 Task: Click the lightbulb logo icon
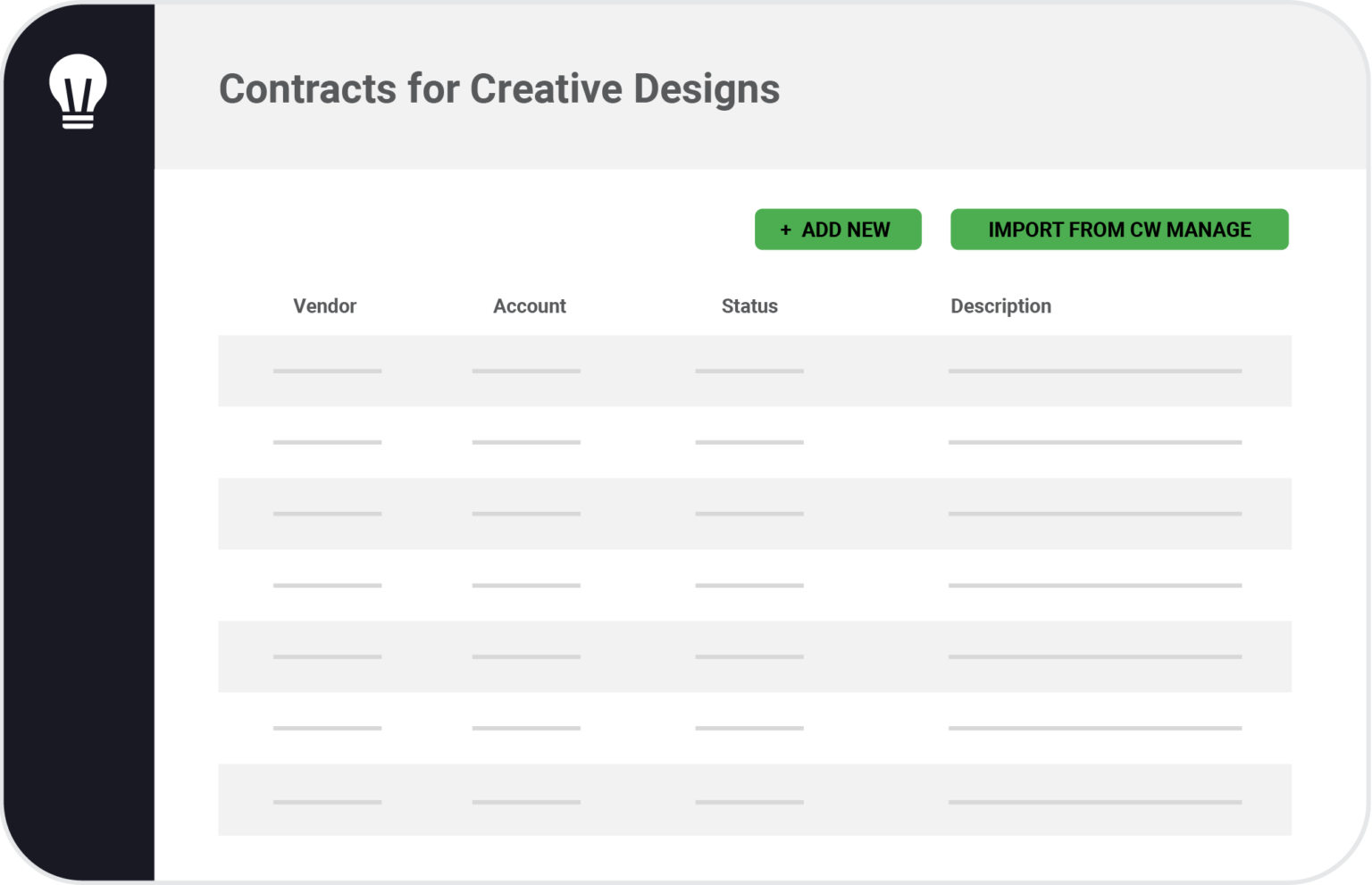point(78,91)
